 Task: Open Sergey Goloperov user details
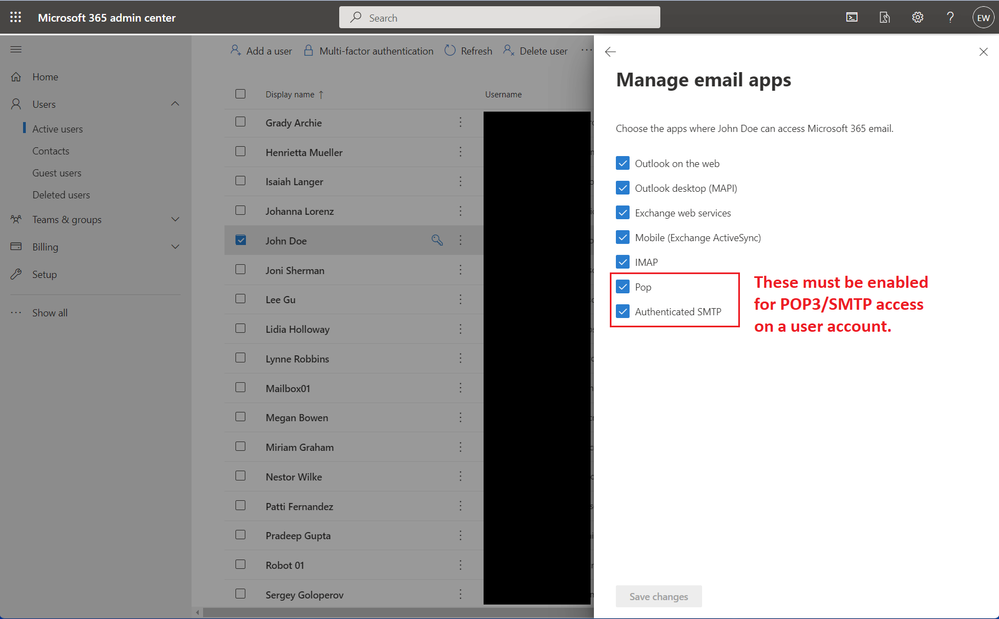point(305,595)
